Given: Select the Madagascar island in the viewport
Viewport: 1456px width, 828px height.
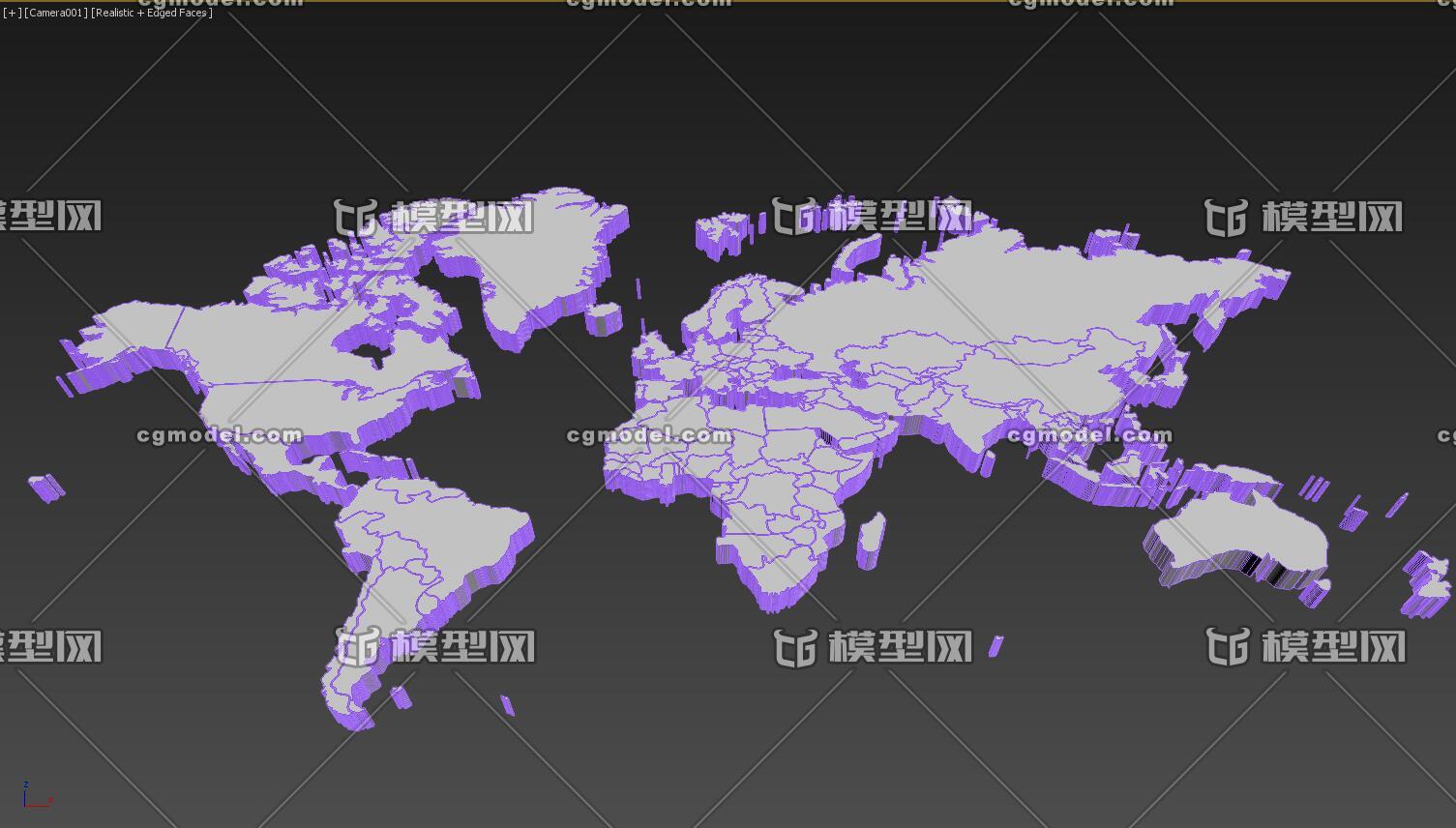Looking at the screenshot, I should 870,541.
